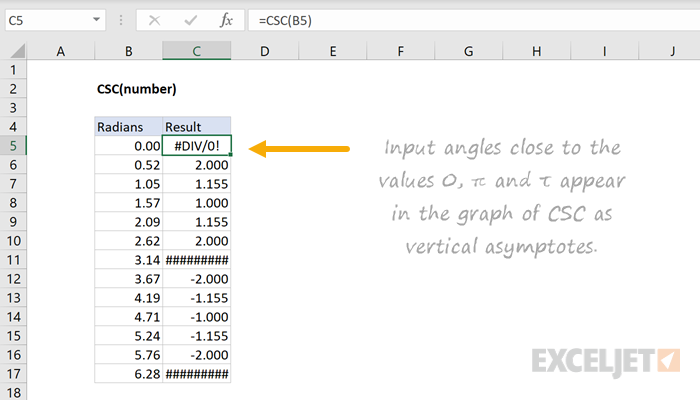Click the formula bar with =CSC(B5)
This screenshot has width=700, height=400.
tap(474, 20)
